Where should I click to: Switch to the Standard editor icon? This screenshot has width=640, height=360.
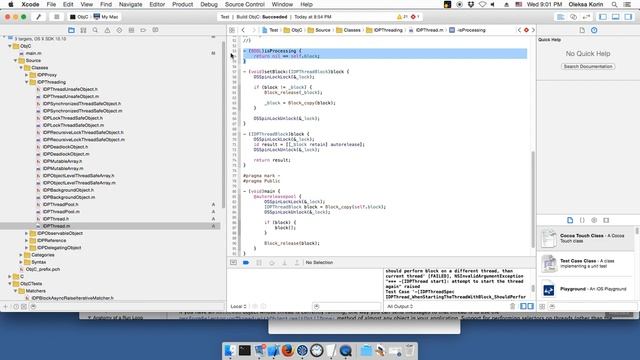561,17
